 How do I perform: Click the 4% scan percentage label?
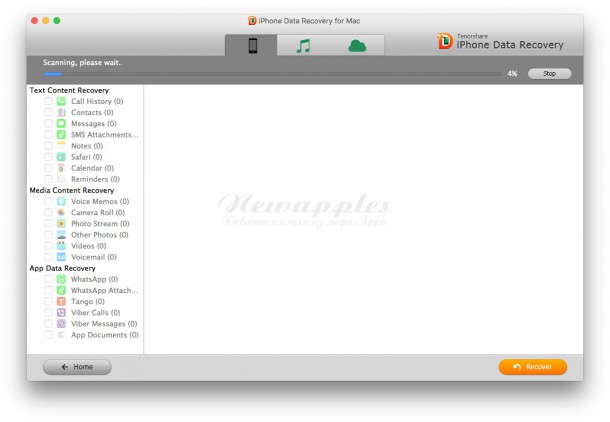pyautogui.click(x=512, y=74)
